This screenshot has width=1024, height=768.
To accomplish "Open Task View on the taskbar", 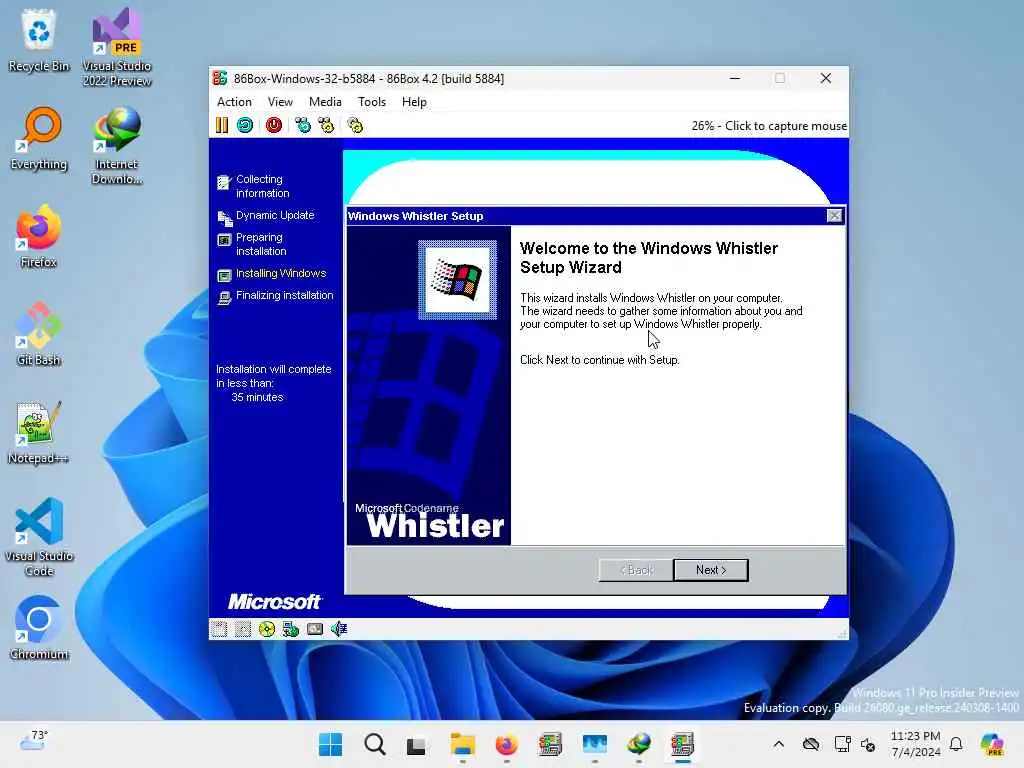I will [417, 744].
